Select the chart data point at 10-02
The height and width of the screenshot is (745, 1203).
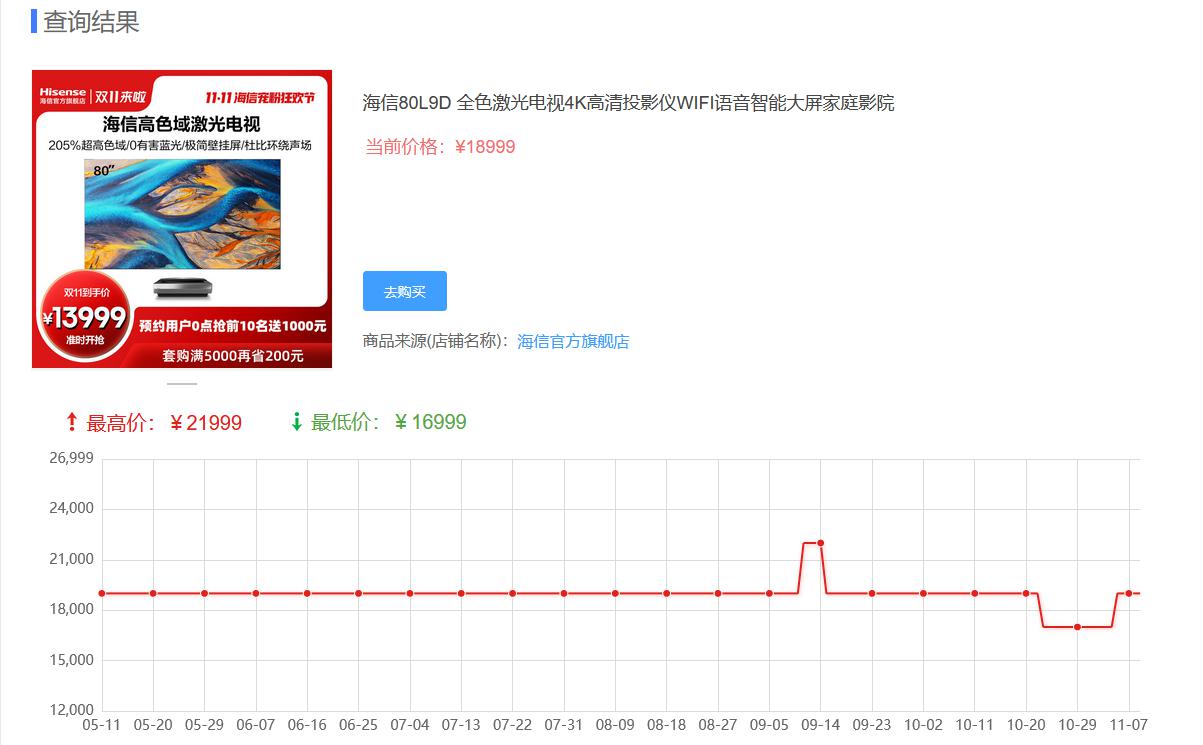pos(923,593)
